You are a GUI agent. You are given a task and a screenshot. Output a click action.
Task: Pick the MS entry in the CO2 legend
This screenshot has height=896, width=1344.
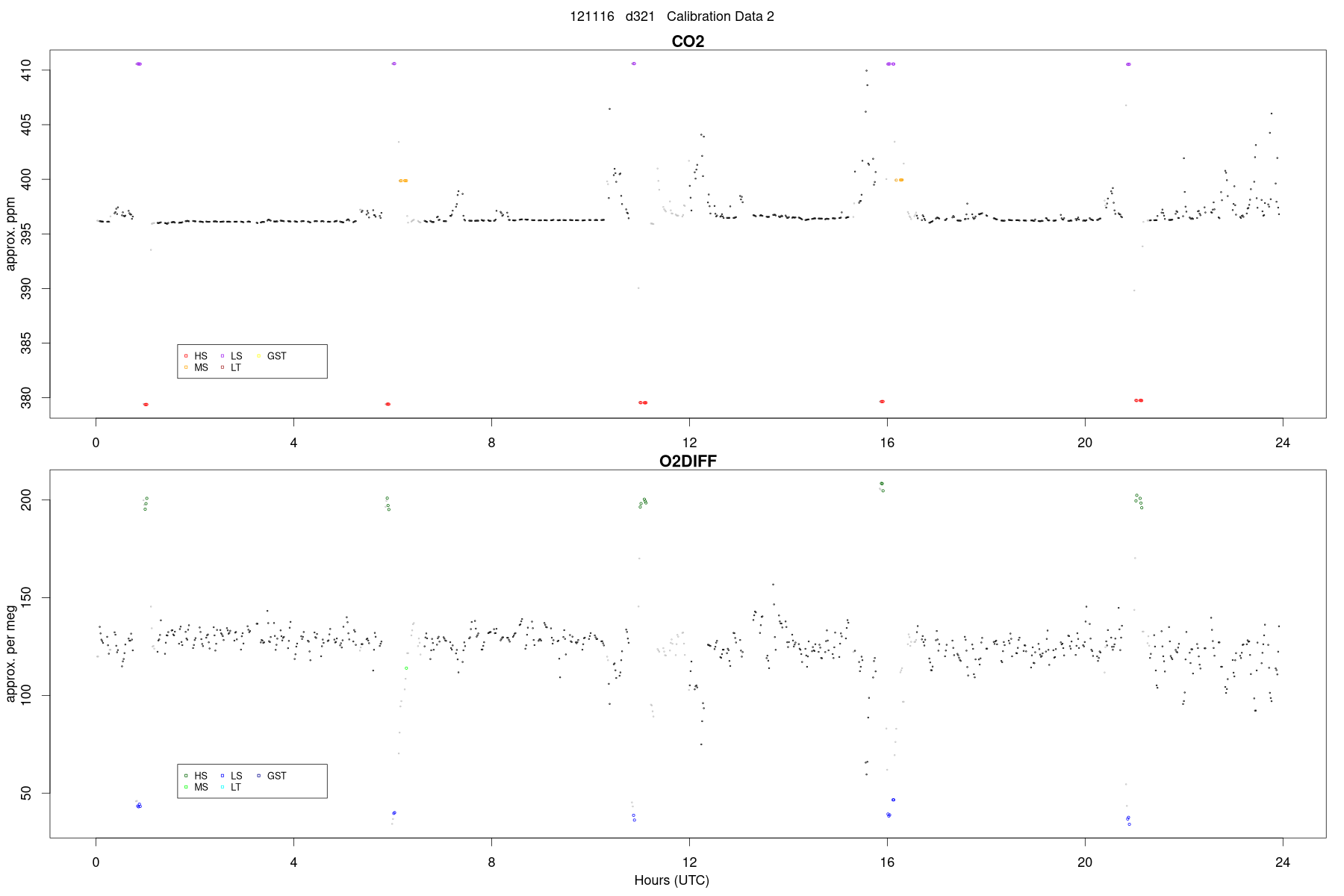[x=196, y=367]
